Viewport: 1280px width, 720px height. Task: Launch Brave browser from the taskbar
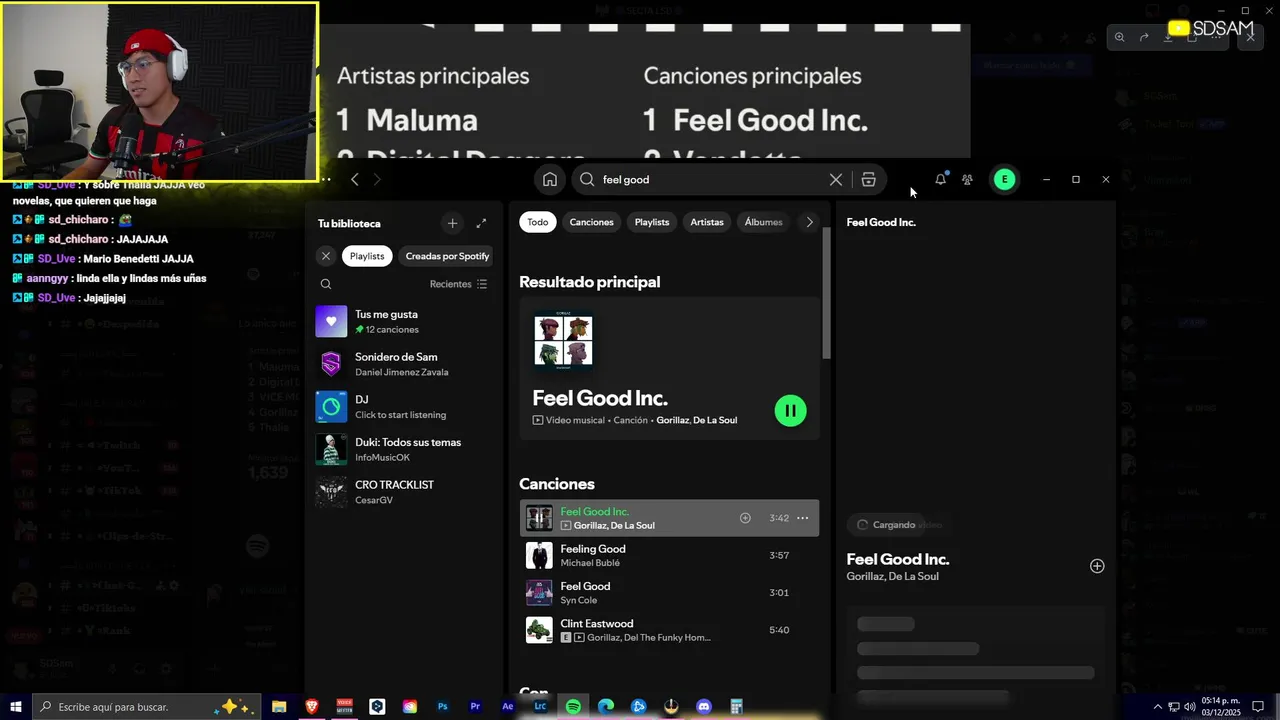click(311, 707)
